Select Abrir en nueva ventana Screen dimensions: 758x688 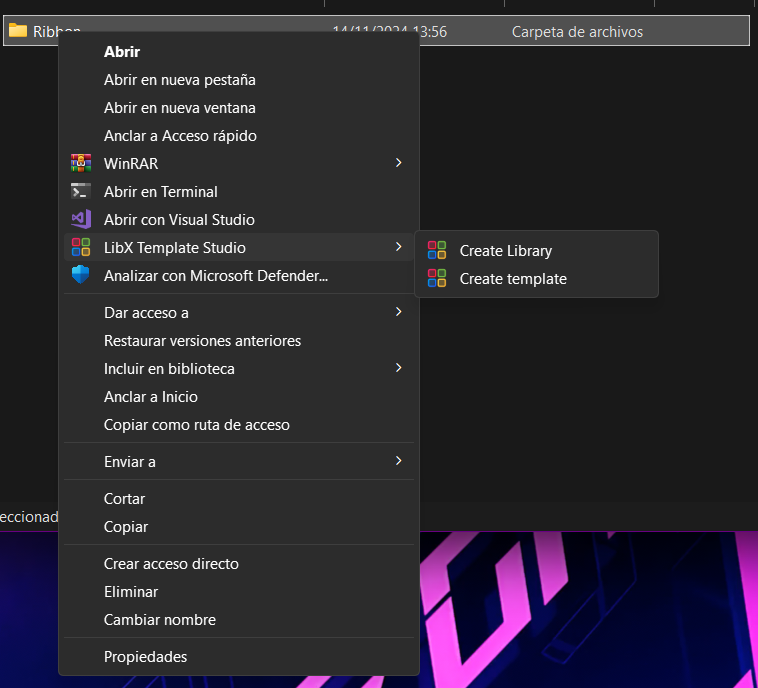[x=239, y=108]
